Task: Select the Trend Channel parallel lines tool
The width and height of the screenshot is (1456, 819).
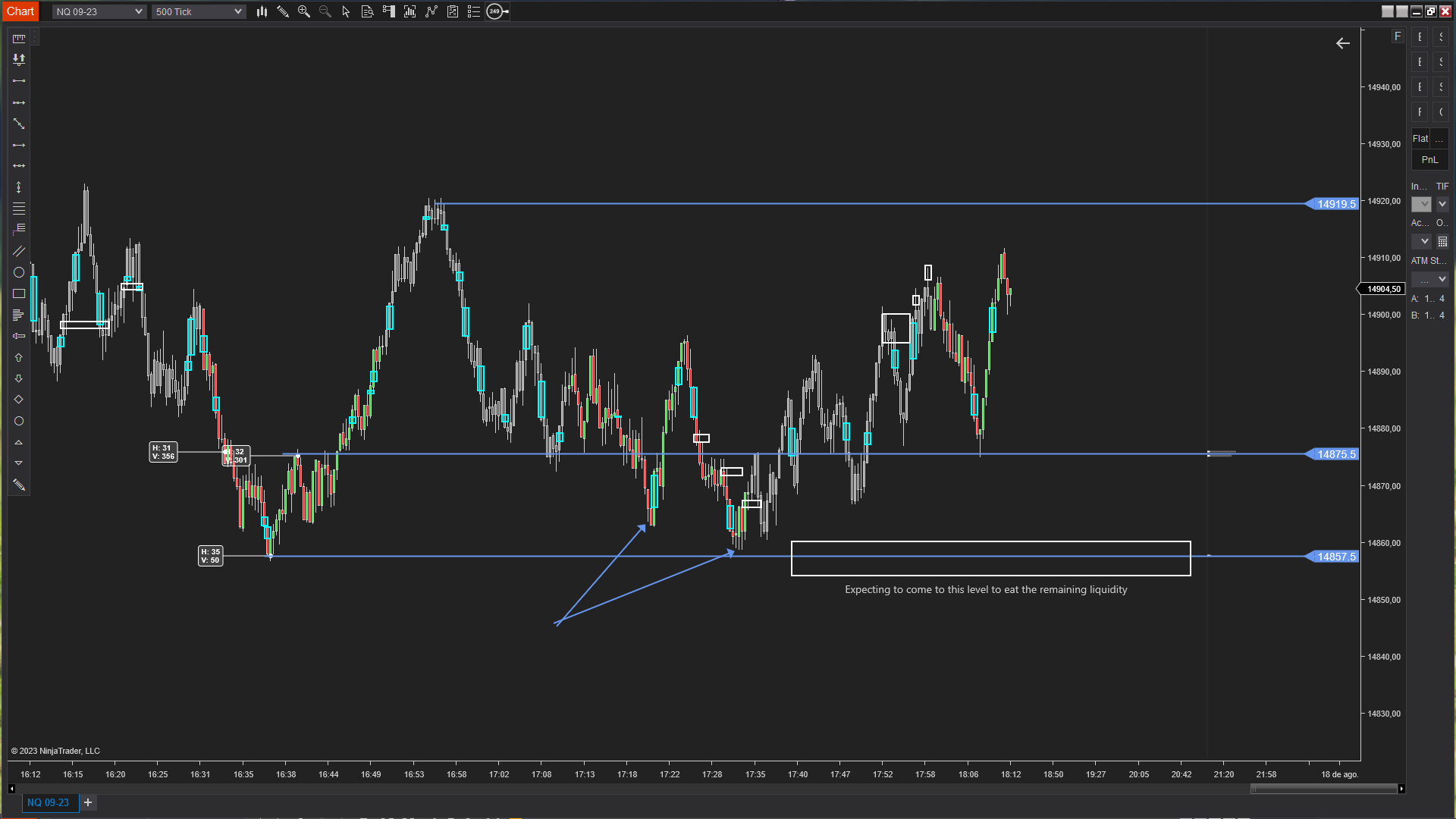Action: pyautogui.click(x=19, y=251)
